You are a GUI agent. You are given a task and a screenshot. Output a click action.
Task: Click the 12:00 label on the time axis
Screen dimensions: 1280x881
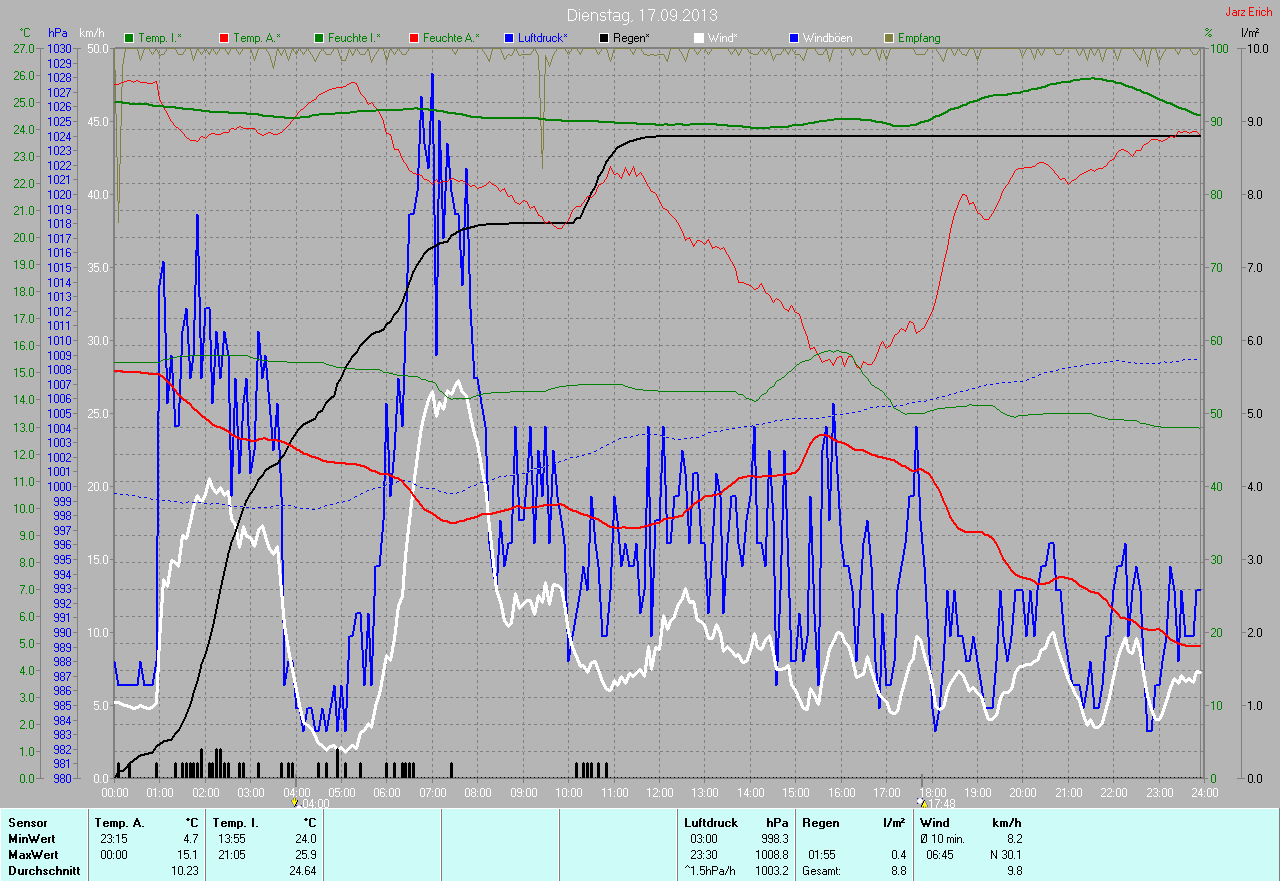coord(659,793)
